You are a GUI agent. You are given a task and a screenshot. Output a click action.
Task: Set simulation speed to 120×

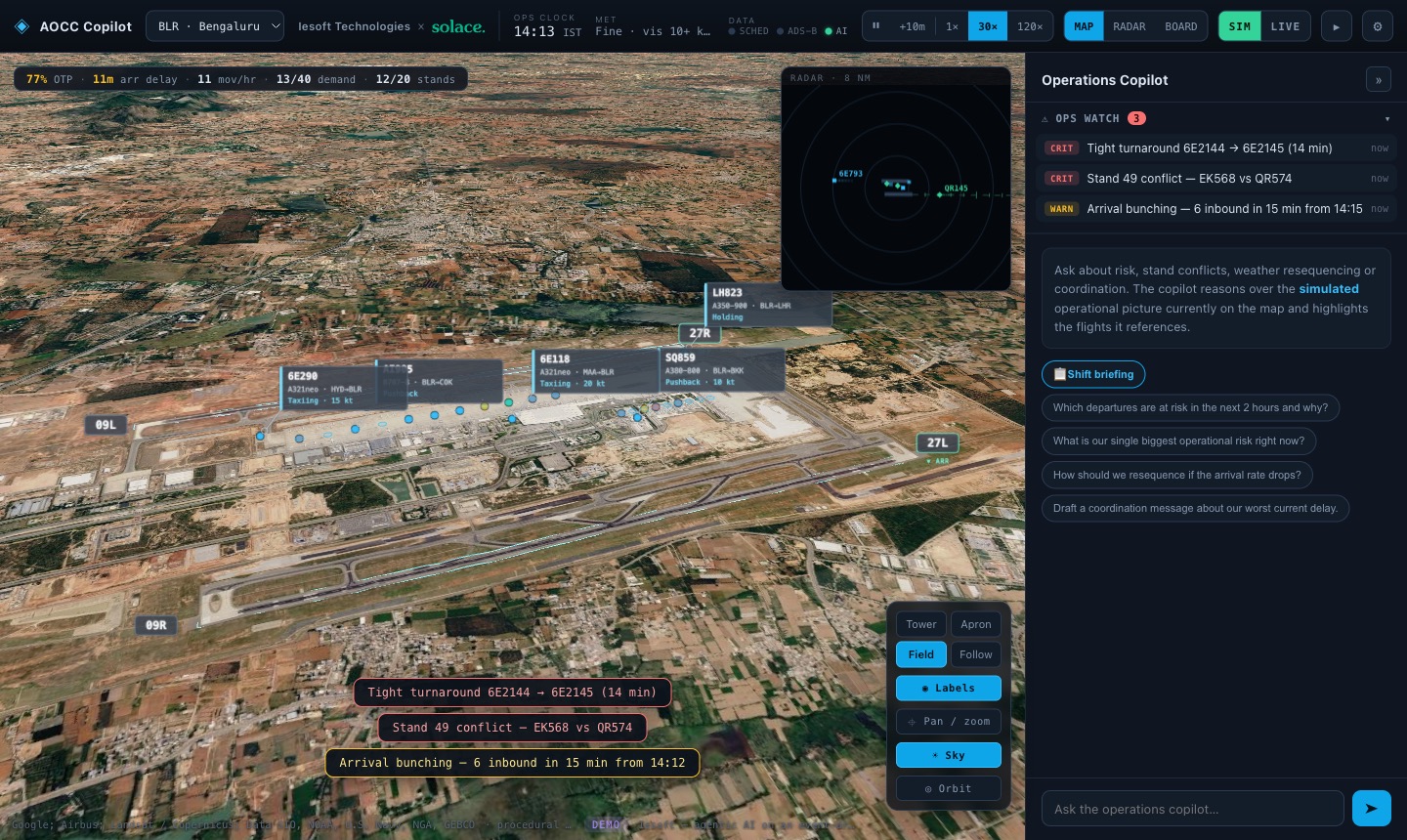coord(1030,26)
